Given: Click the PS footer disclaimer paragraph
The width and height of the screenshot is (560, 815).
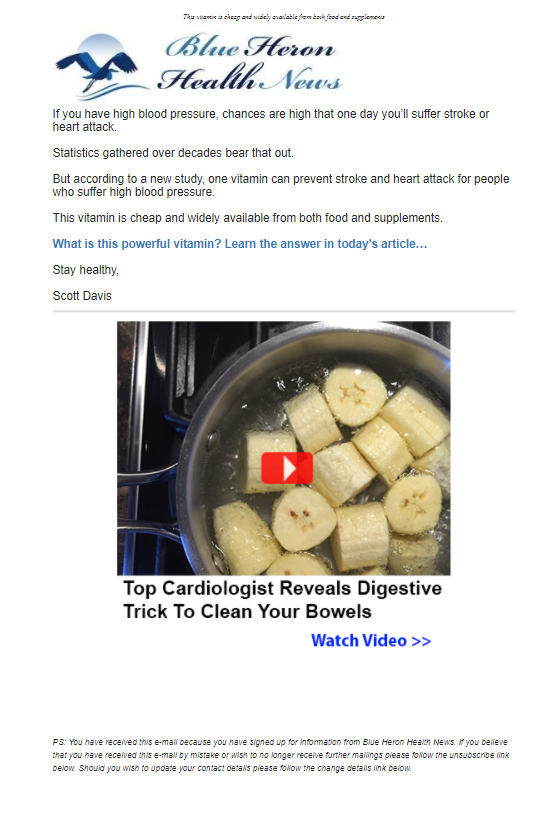Looking at the screenshot, I should pos(281,755).
